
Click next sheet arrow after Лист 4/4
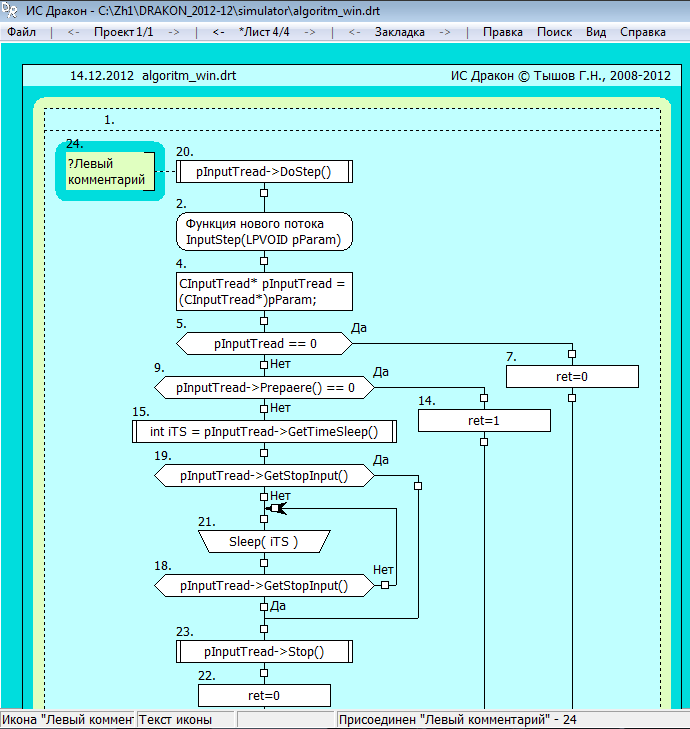(x=310, y=32)
